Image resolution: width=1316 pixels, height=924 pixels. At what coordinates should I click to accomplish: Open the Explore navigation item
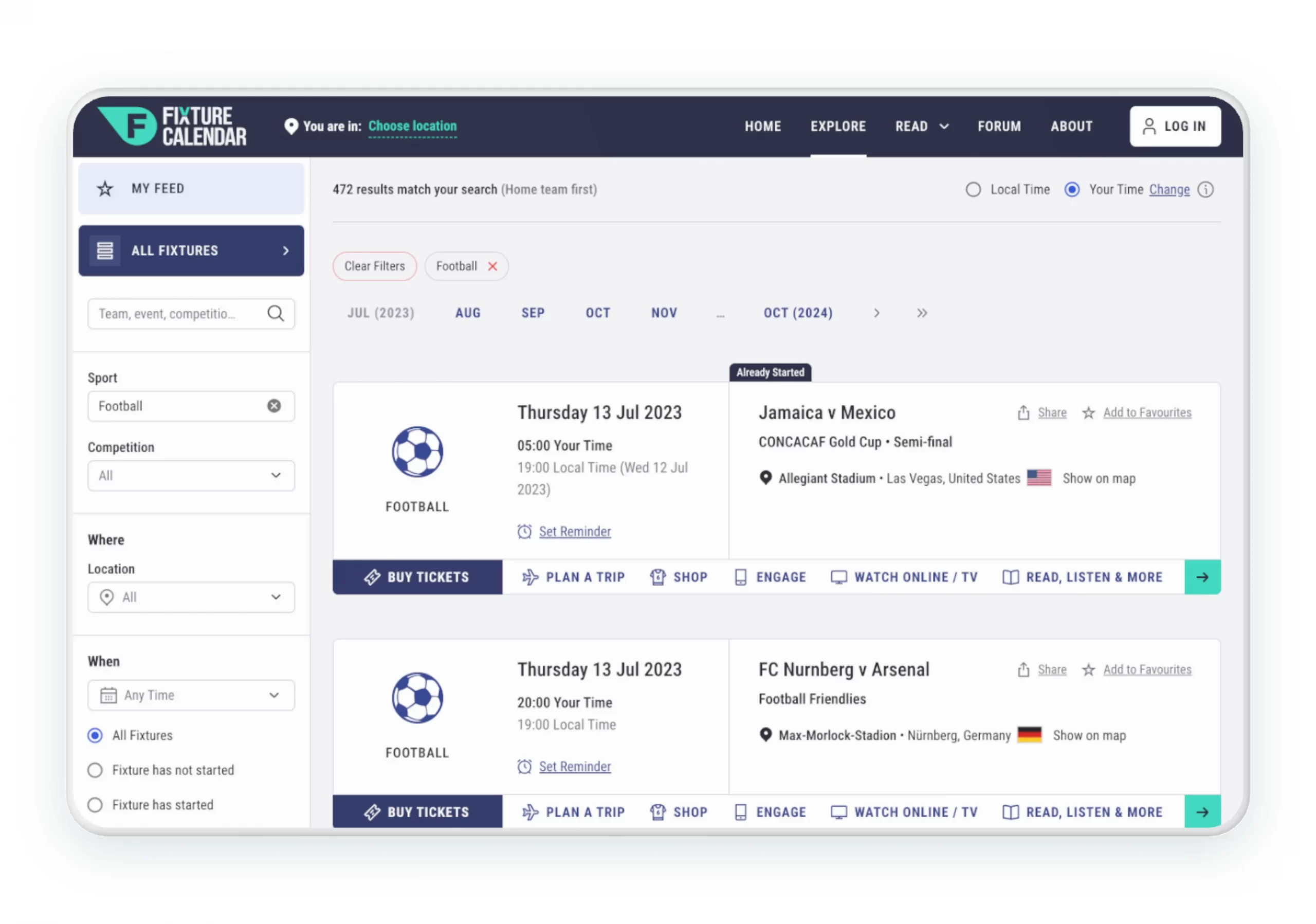click(838, 126)
